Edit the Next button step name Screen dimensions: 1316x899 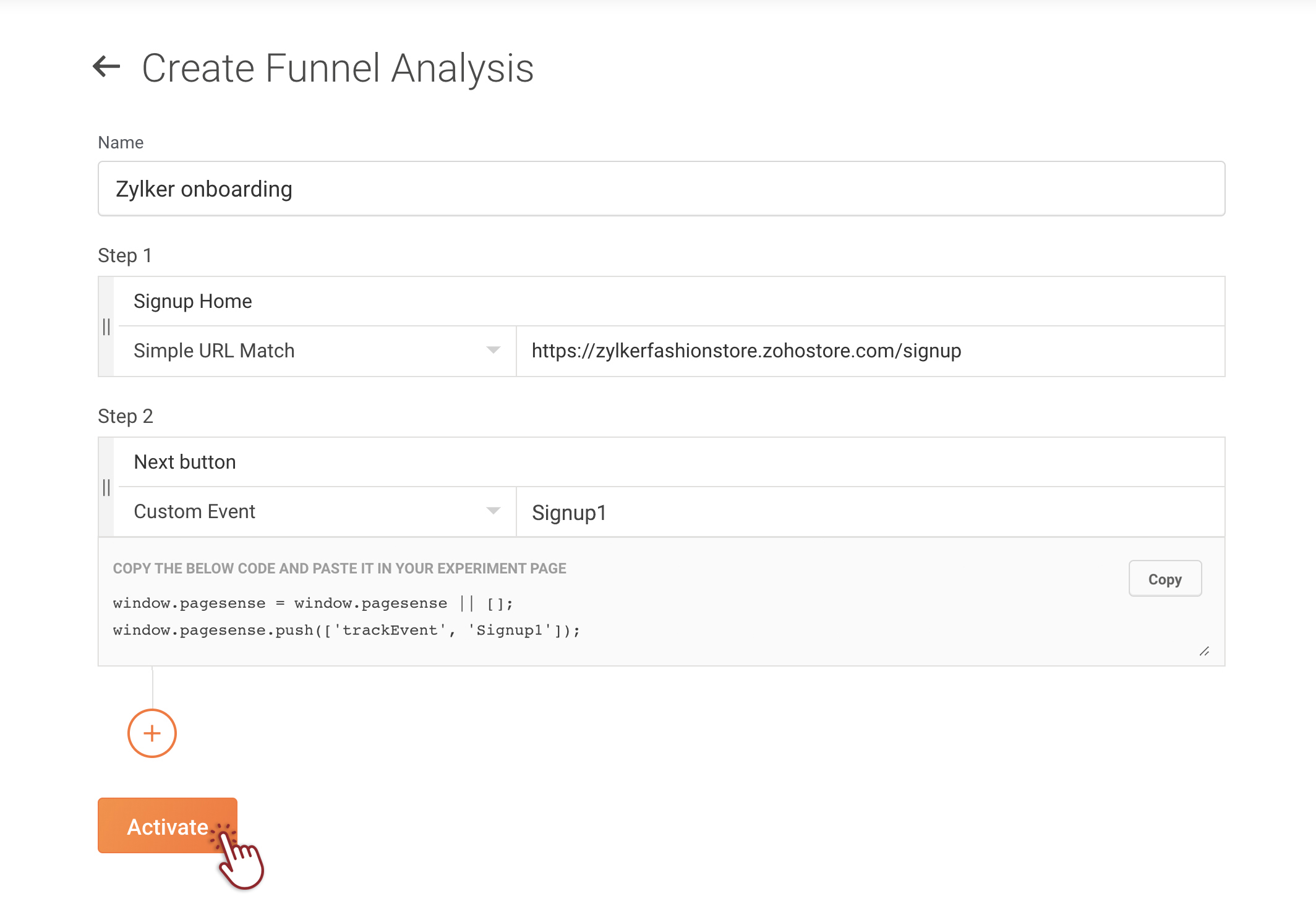pos(668,462)
